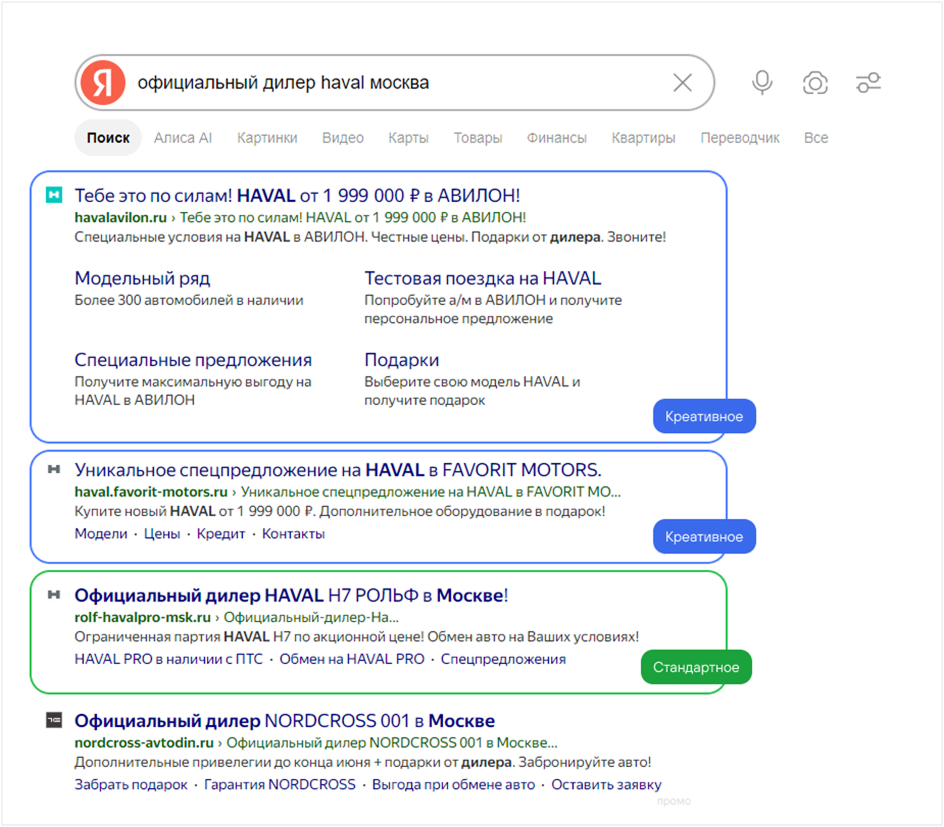Viewport: 944px width, 827px height.
Task: Open image search with the camera icon
Action: pos(815,82)
